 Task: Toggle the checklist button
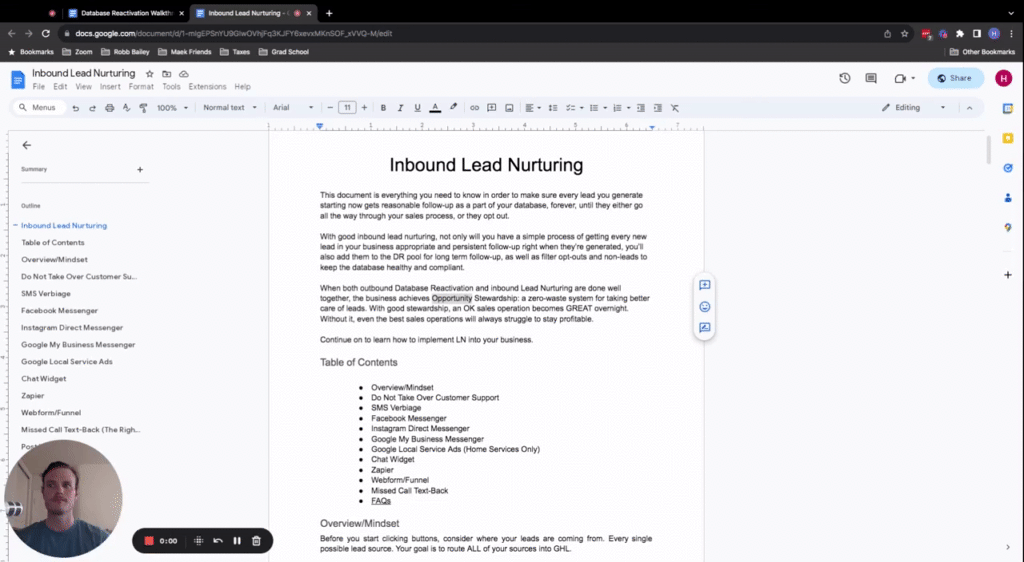click(x=569, y=108)
